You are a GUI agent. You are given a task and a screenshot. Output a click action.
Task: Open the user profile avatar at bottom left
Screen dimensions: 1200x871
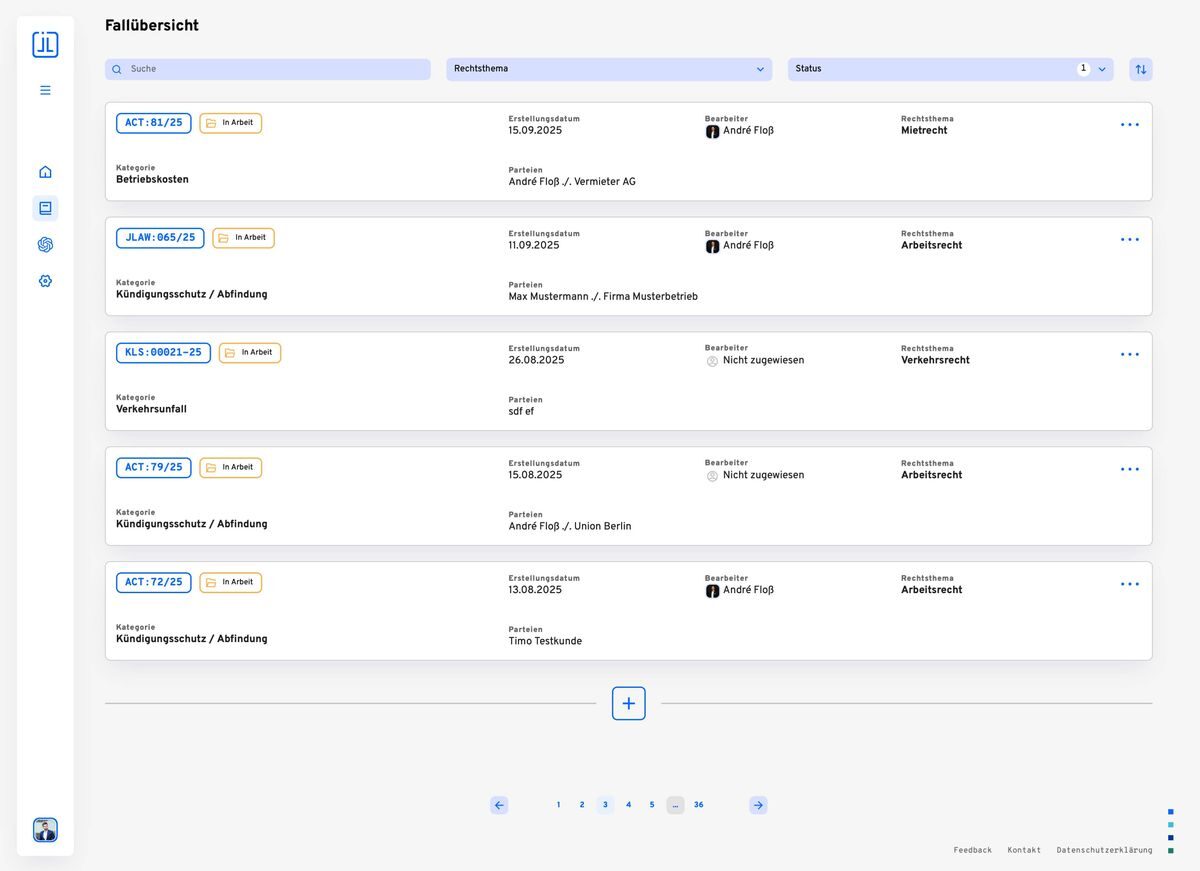(45, 830)
